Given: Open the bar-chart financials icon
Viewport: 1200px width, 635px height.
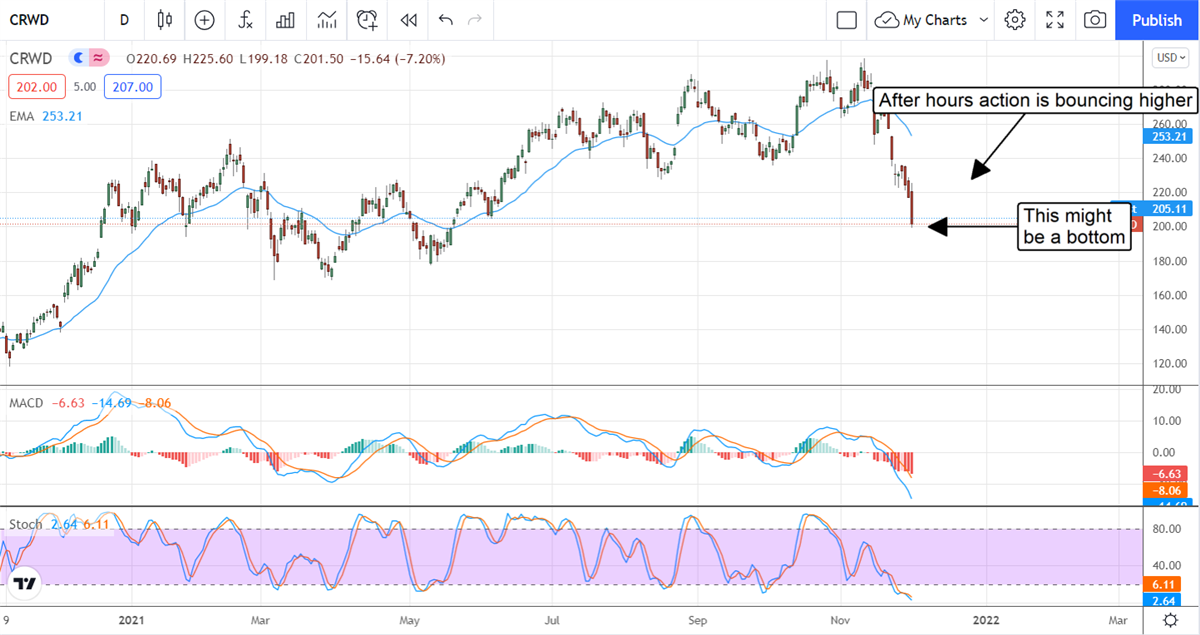Looking at the screenshot, I should (x=286, y=20).
